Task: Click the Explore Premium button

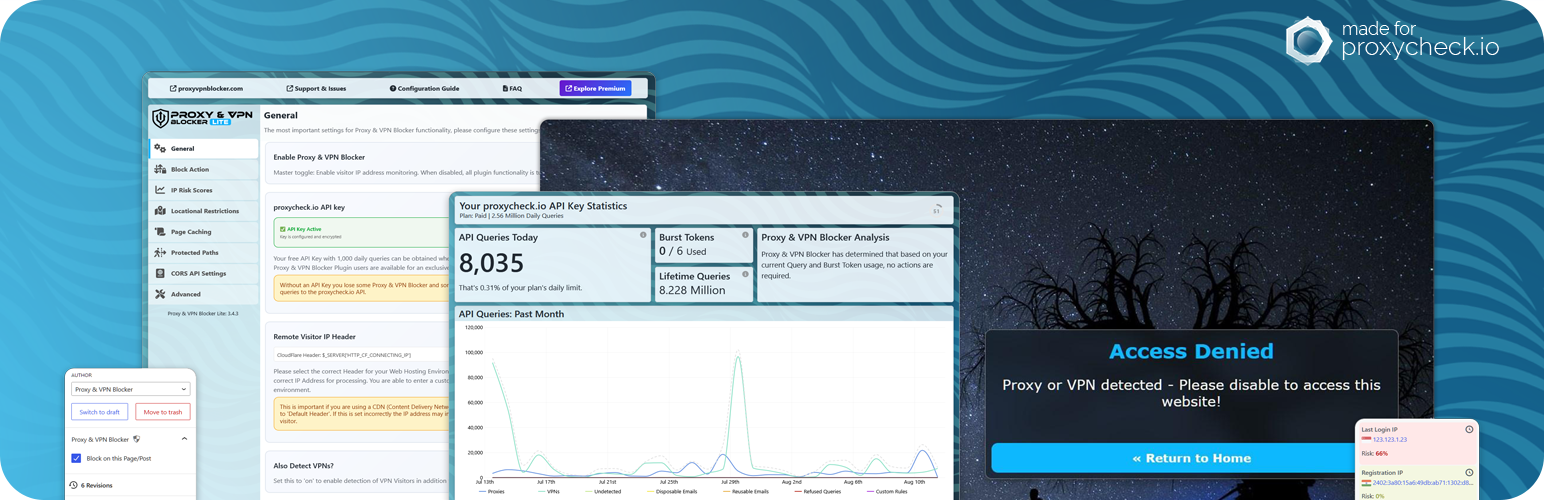Action: [595, 88]
